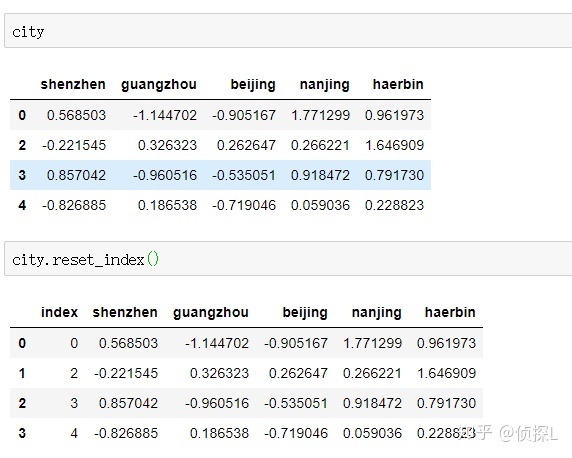Select 'guangzhou' header in the reset_index output table
This screenshot has height=458, width=572.
(211, 312)
